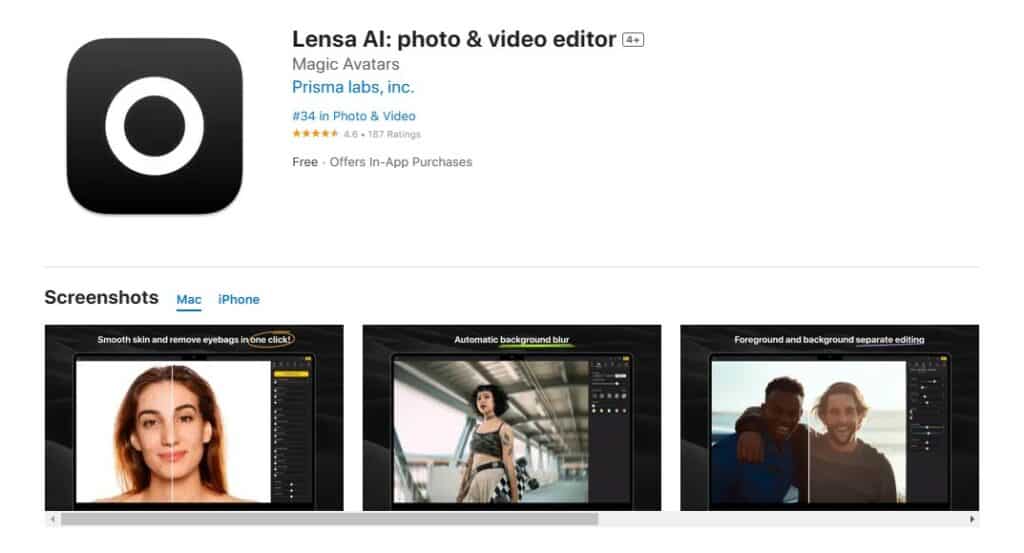This screenshot has width=1024, height=553.
Task: Click the Lensa AI: photo & video editor title
Action: pos(454,39)
